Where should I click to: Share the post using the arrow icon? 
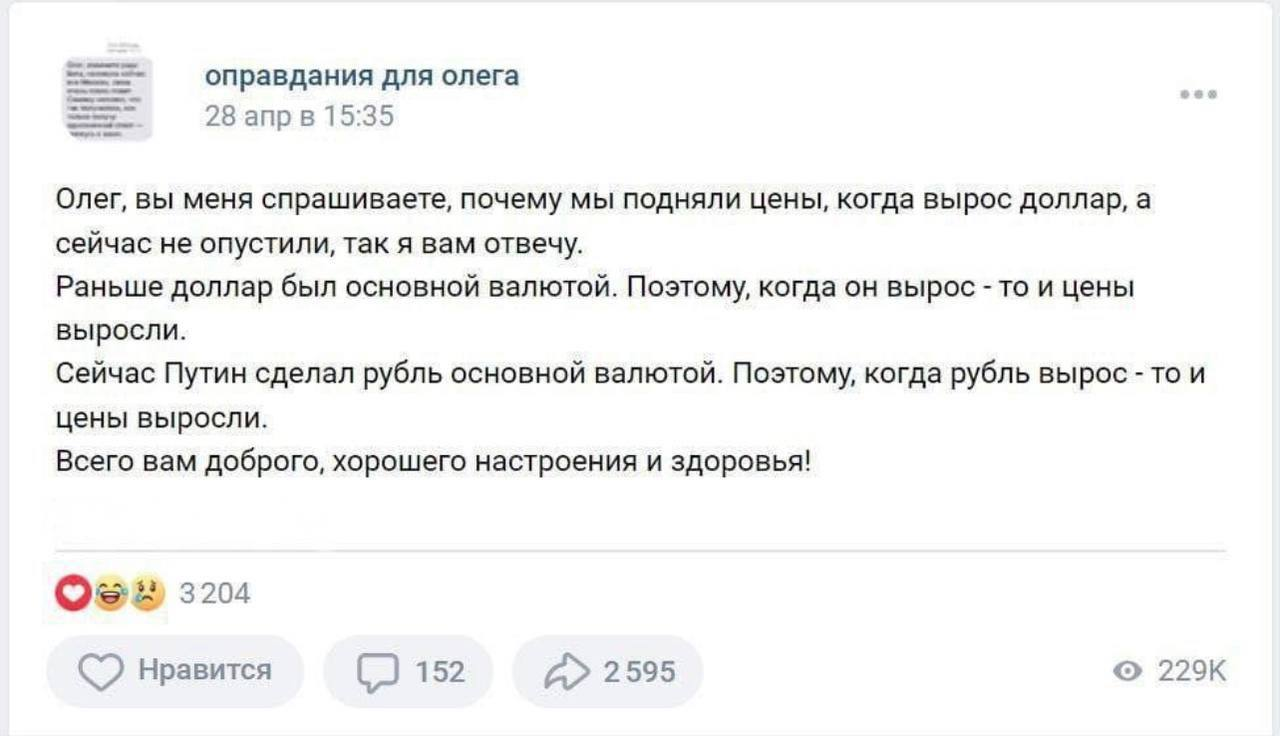566,671
